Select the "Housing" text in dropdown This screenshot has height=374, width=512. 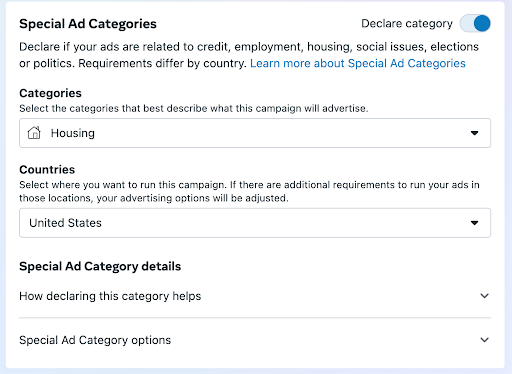point(73,133)
